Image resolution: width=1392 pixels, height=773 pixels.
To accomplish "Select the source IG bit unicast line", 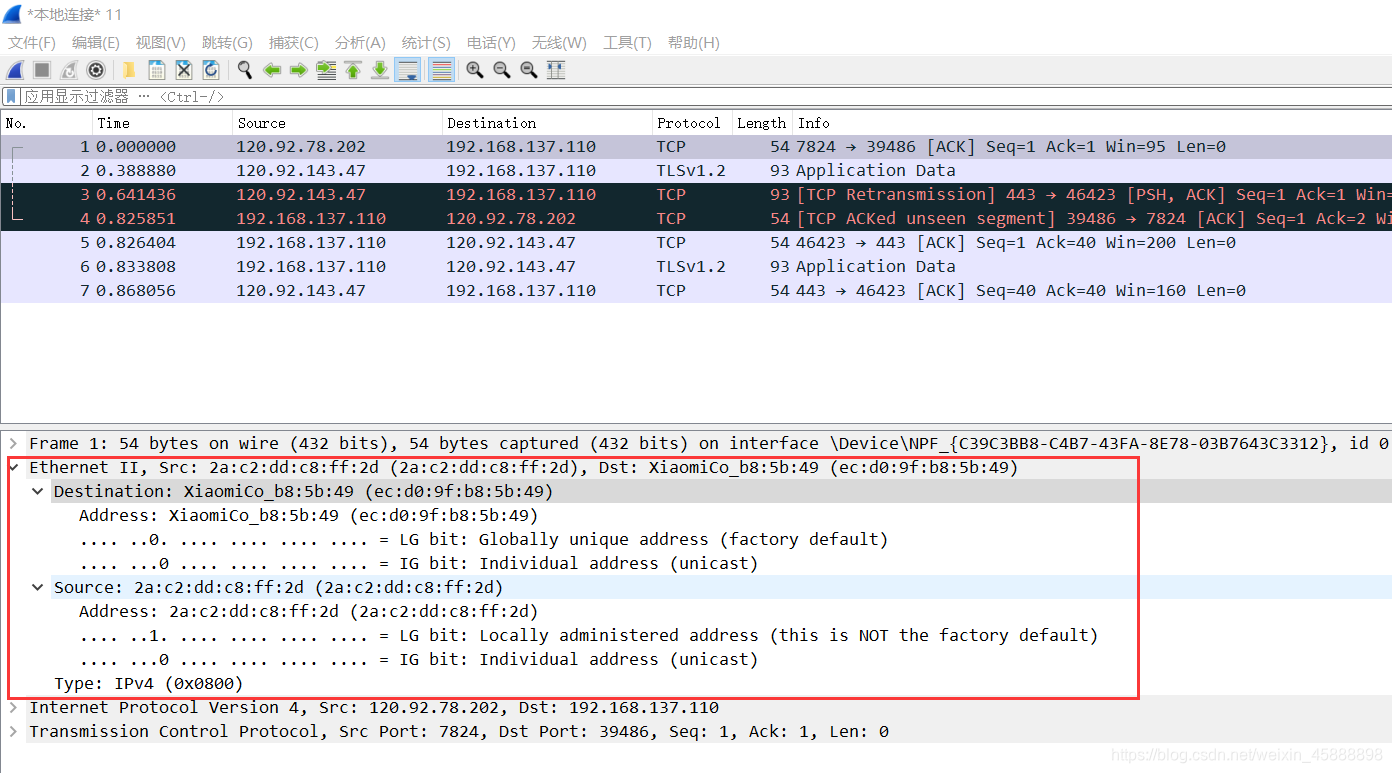I will [419, 659].
